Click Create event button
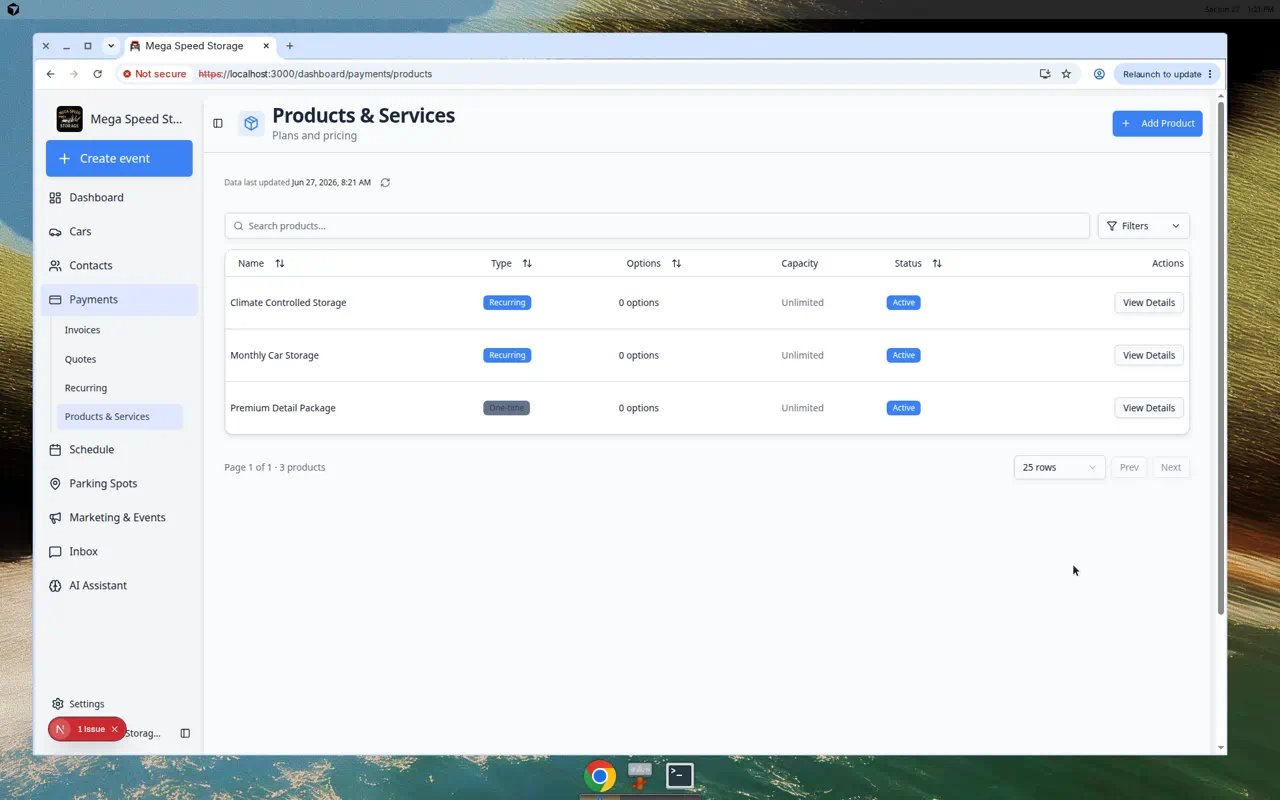 pos(119,158)
